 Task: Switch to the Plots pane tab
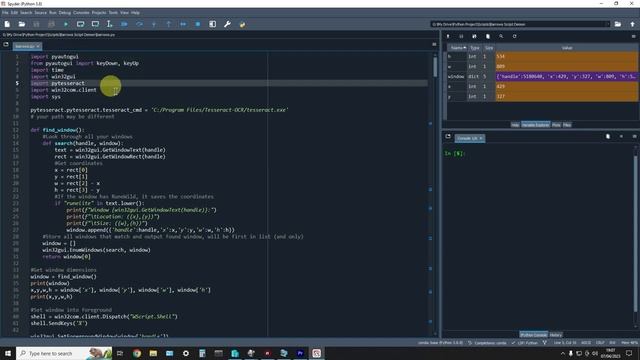pyautogui.click(x=556, y=125)
